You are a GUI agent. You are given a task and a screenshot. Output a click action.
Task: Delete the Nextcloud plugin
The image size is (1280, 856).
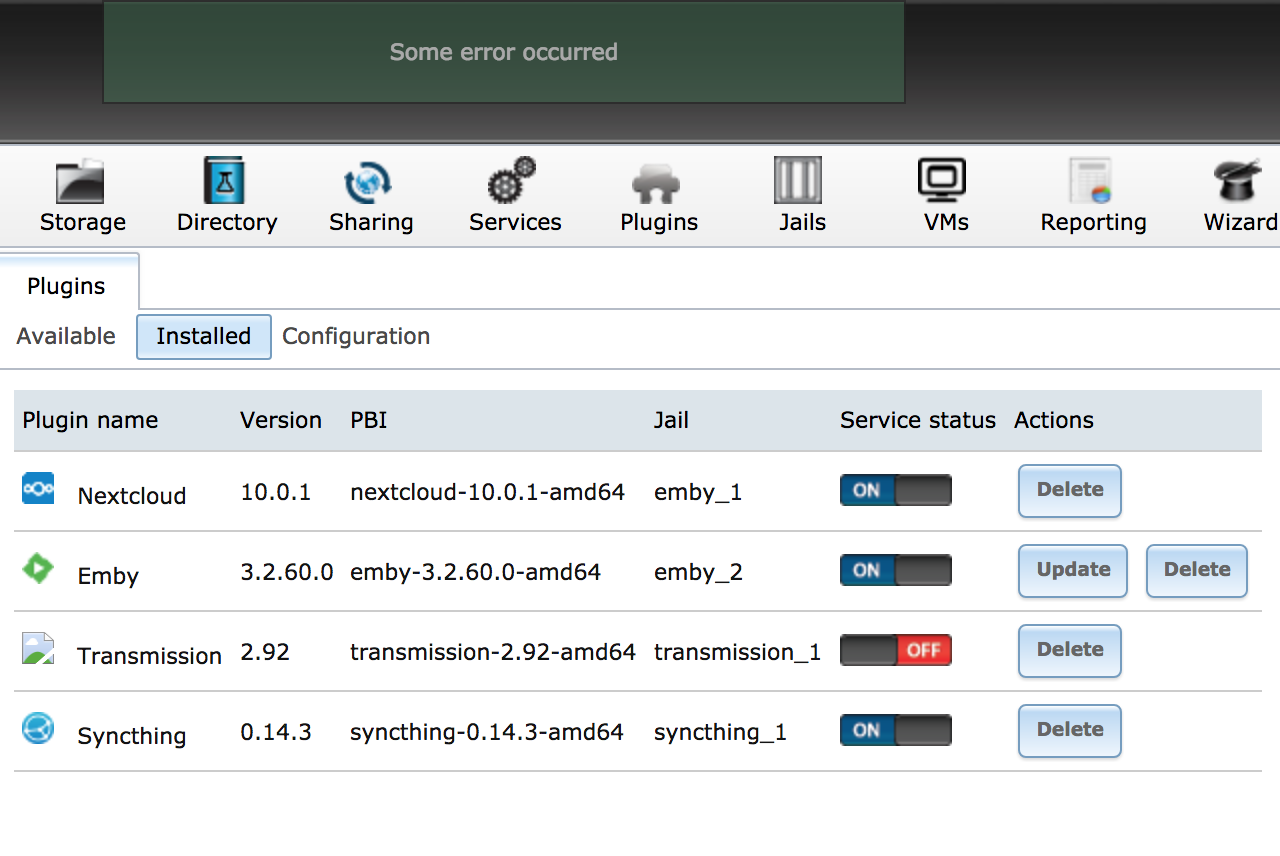pos(1070,490)
